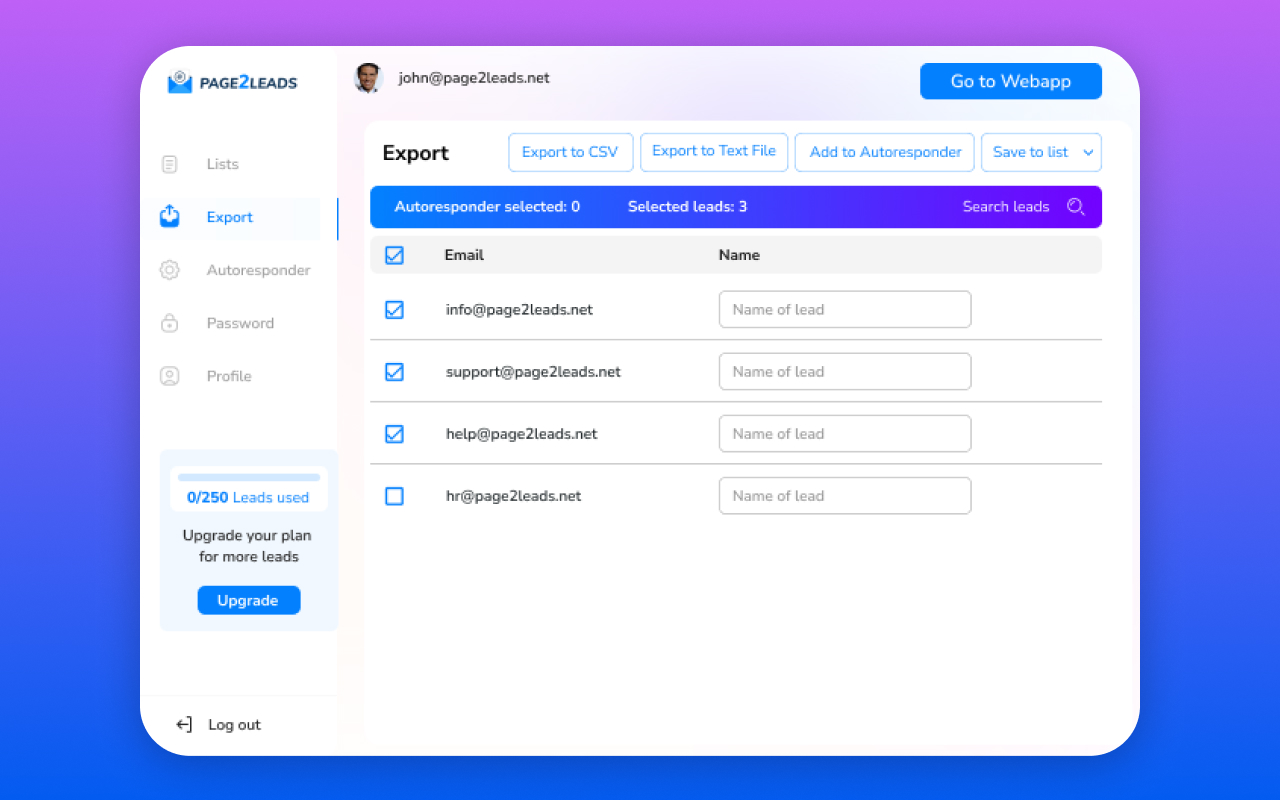The image size is (1280, 800).
Task: Click the Selected leads: 3 status text
Action: click(687, 207)
